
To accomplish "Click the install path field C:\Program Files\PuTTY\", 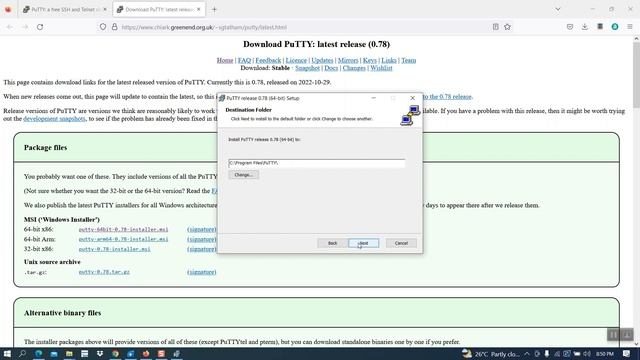I will coord(317,163).
